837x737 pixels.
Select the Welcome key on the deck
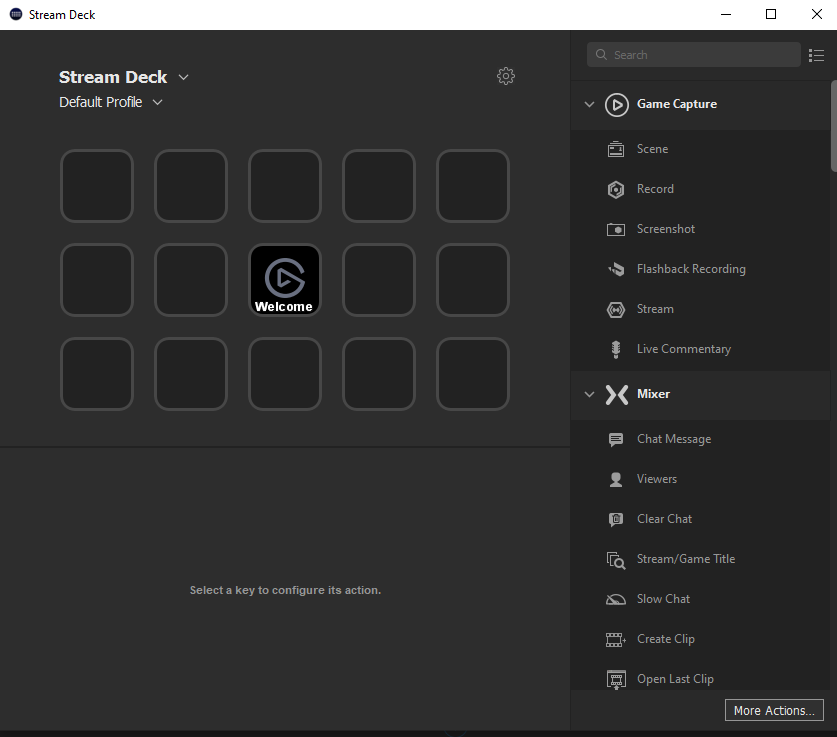[285, 280]
